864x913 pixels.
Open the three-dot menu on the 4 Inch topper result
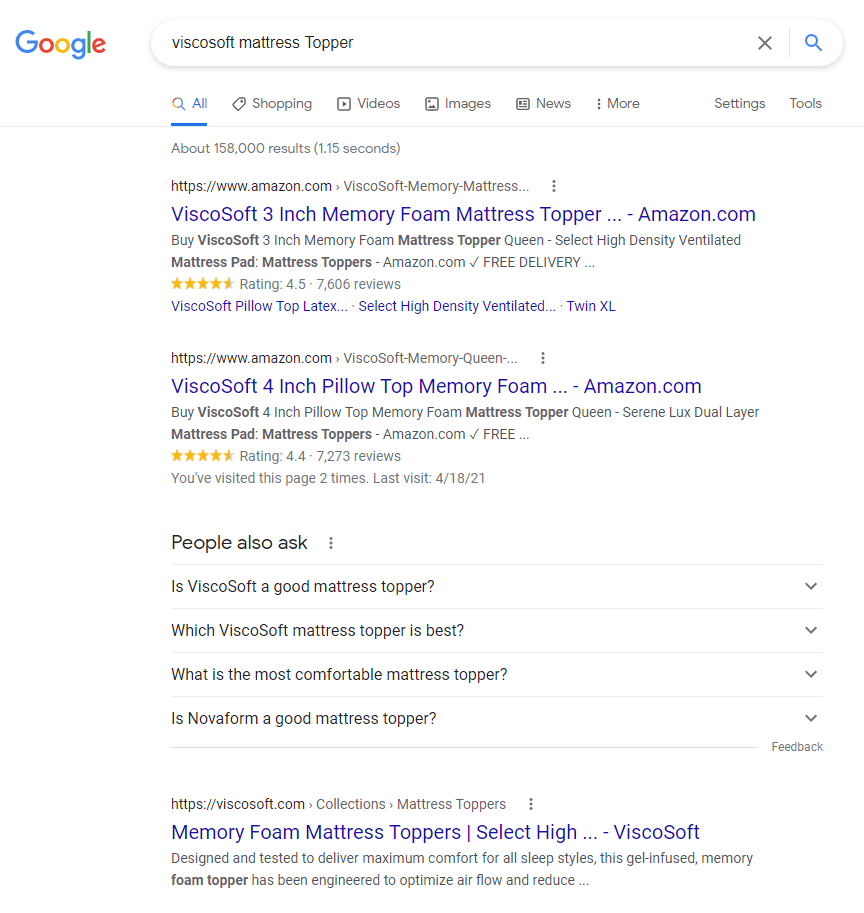tap(543, 358)
